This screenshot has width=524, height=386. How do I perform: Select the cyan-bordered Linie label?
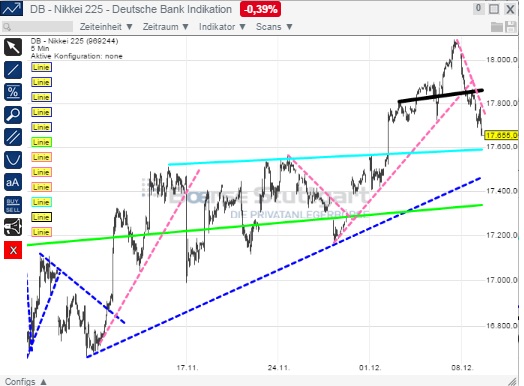(x=41, y=202)
